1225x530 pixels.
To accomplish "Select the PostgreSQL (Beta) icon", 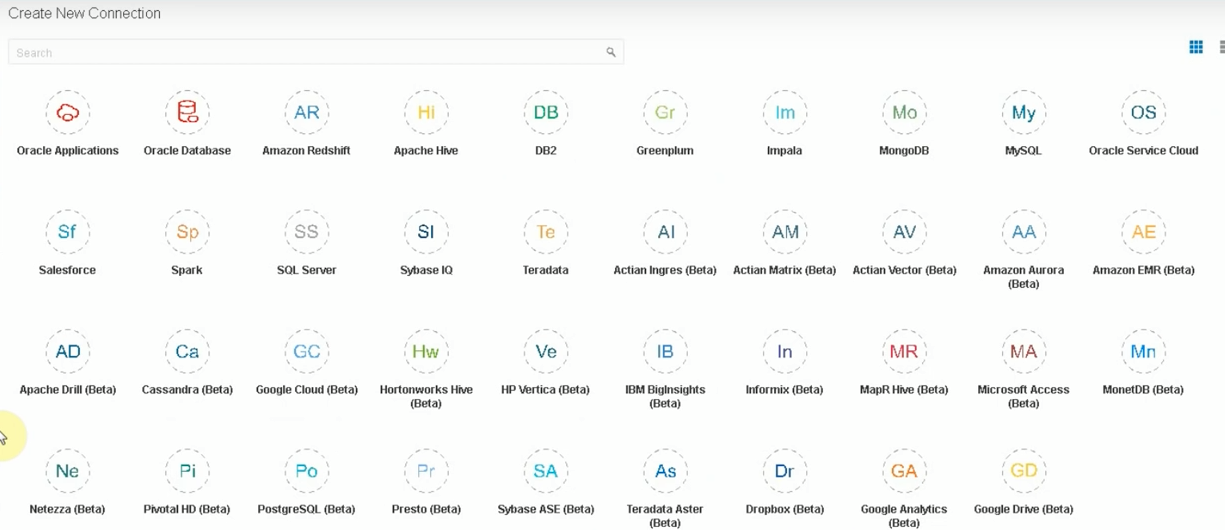I will pyautogui.click(x=306, y=471).
